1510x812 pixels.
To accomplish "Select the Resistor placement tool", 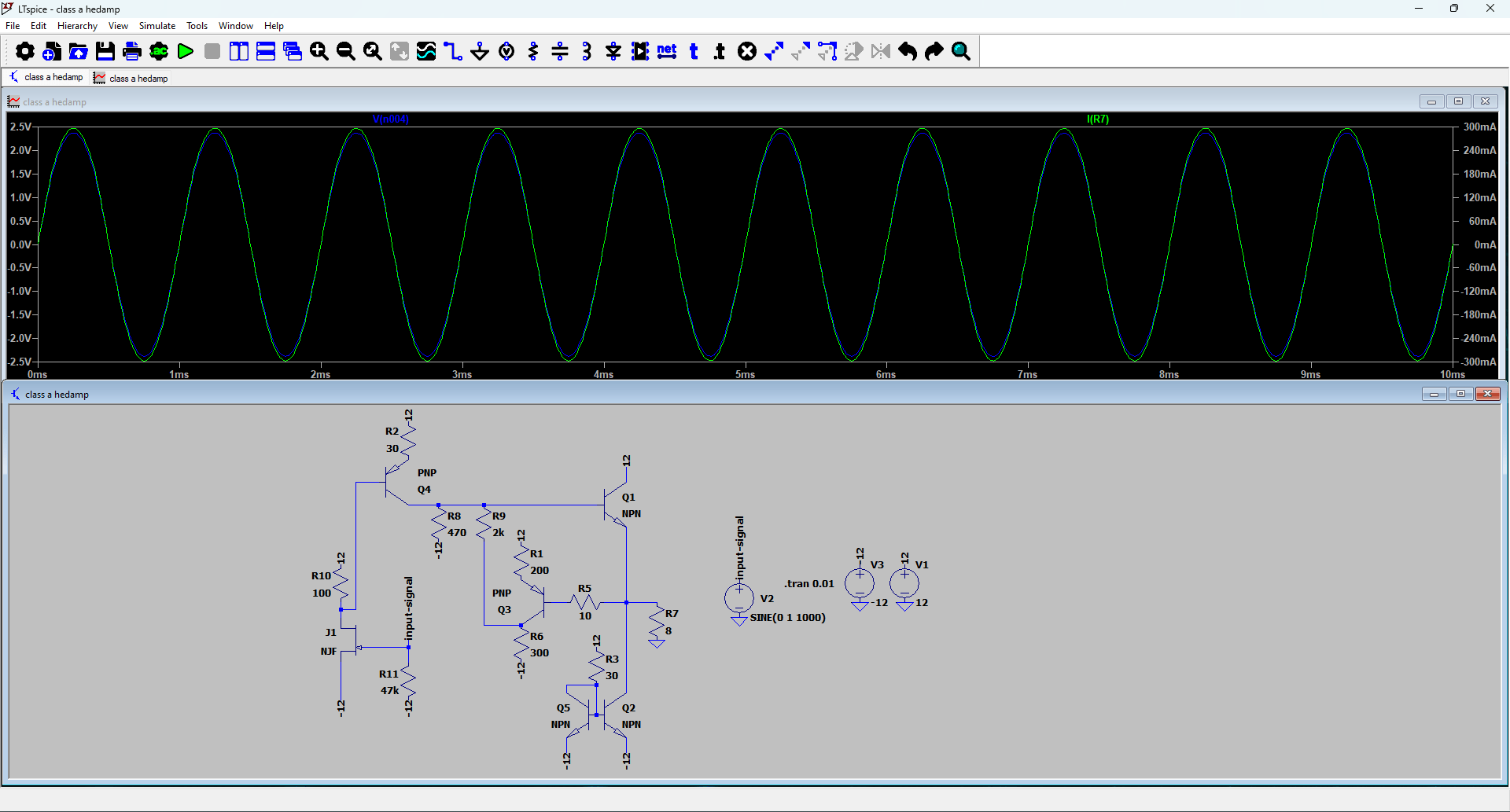I will [533, 52].
